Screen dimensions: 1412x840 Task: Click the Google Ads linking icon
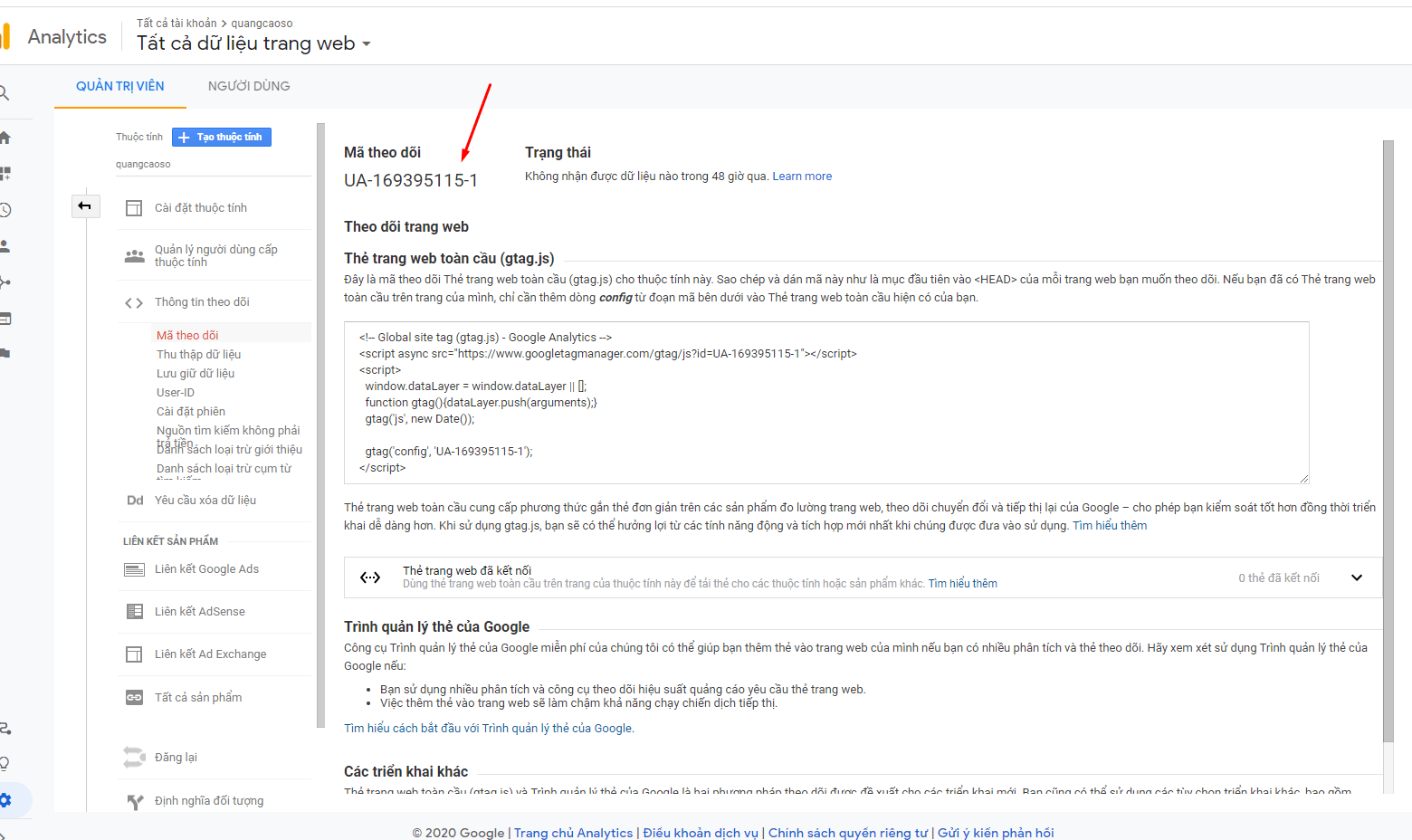pos(134,569)
